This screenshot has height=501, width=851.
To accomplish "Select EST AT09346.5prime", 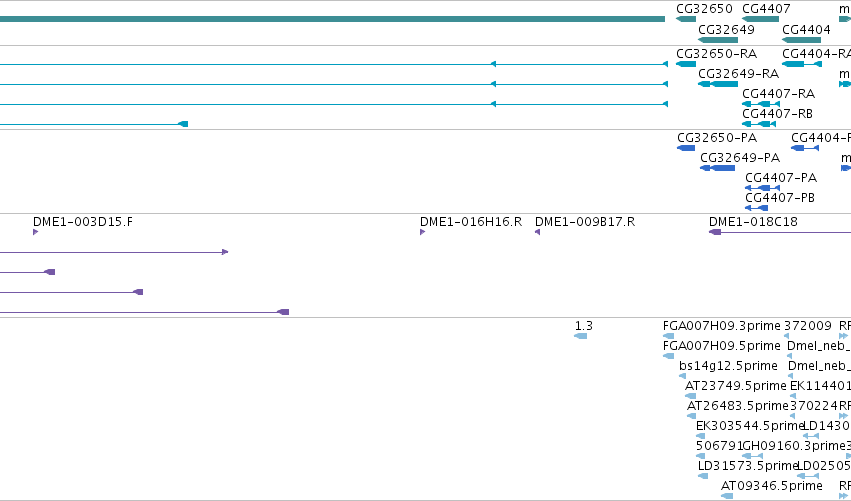I will click(x=727, y=496).
